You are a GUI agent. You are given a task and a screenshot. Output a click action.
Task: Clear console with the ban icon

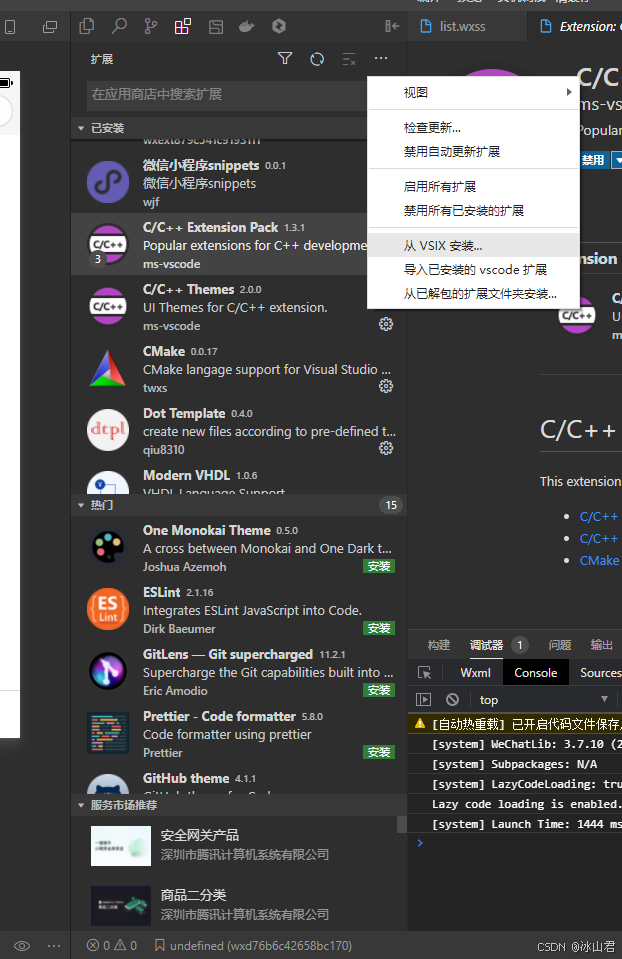tap(453, 699)
